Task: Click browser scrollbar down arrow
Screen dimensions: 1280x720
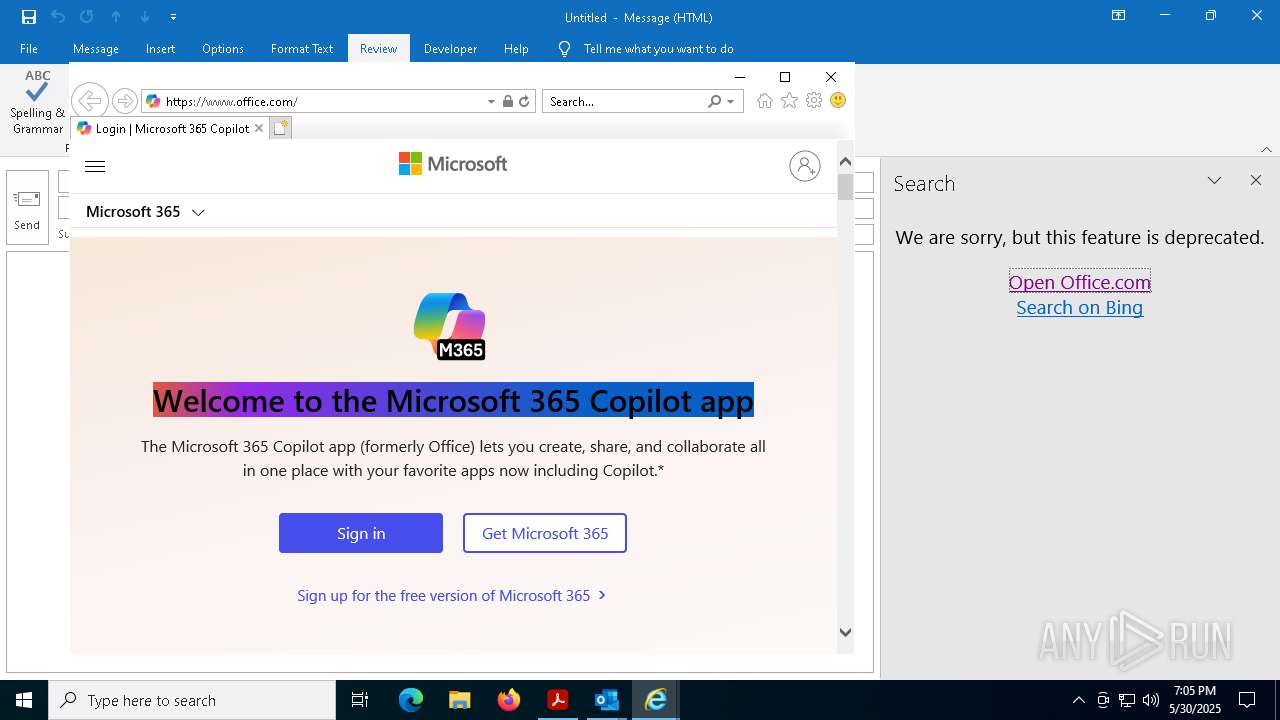Action: [x=845, y=632]
